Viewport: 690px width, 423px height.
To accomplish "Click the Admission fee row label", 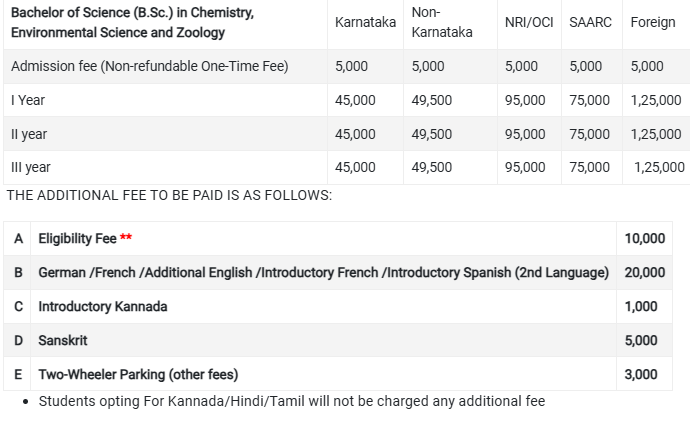I will coord(149,67).
